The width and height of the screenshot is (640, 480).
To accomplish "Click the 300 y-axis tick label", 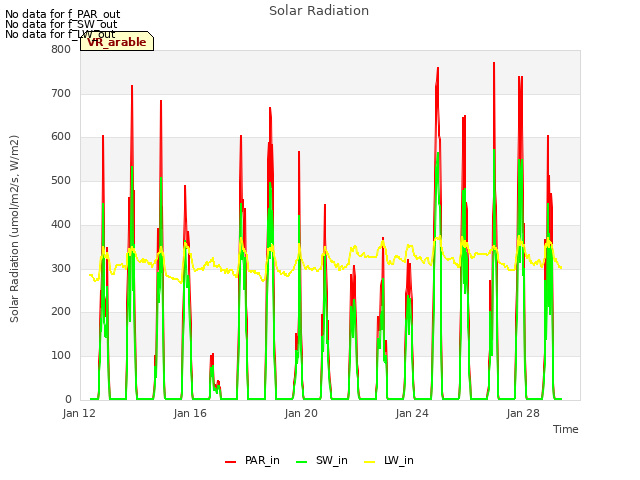I will (61, 269).
